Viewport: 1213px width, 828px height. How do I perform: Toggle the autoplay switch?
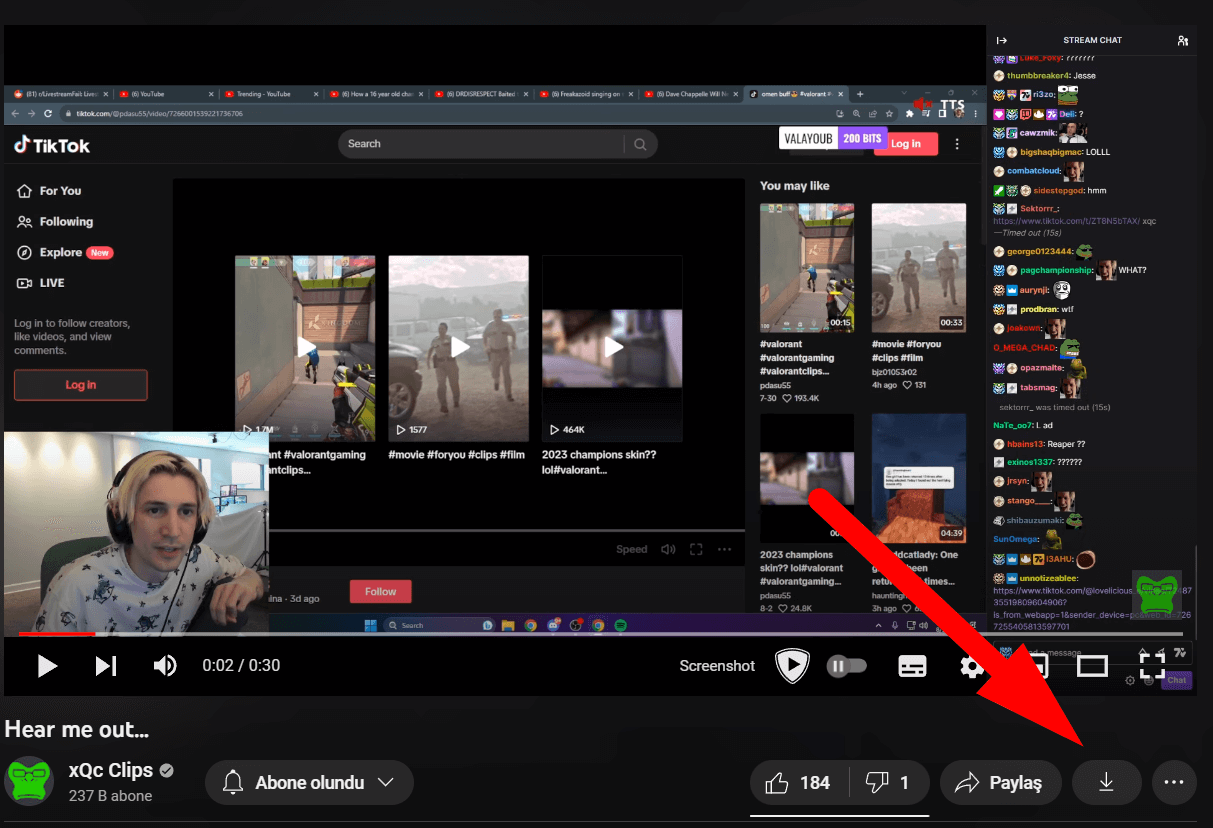coord(847,666)
